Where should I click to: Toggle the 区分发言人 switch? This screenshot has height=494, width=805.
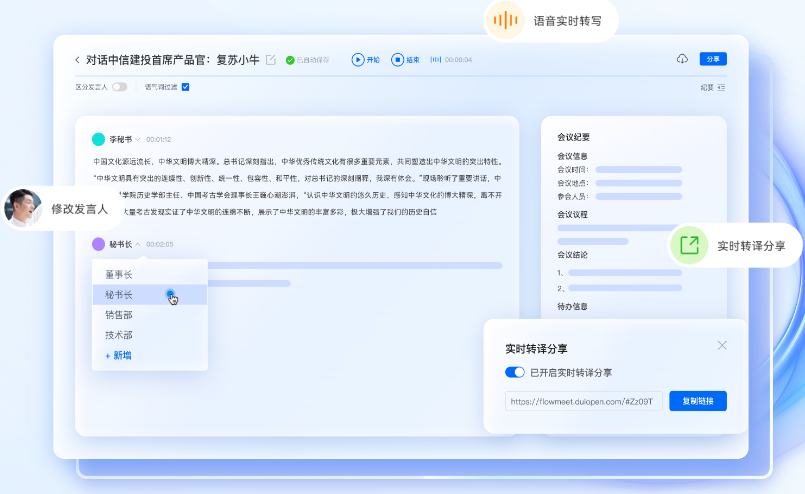pos(120,87)
